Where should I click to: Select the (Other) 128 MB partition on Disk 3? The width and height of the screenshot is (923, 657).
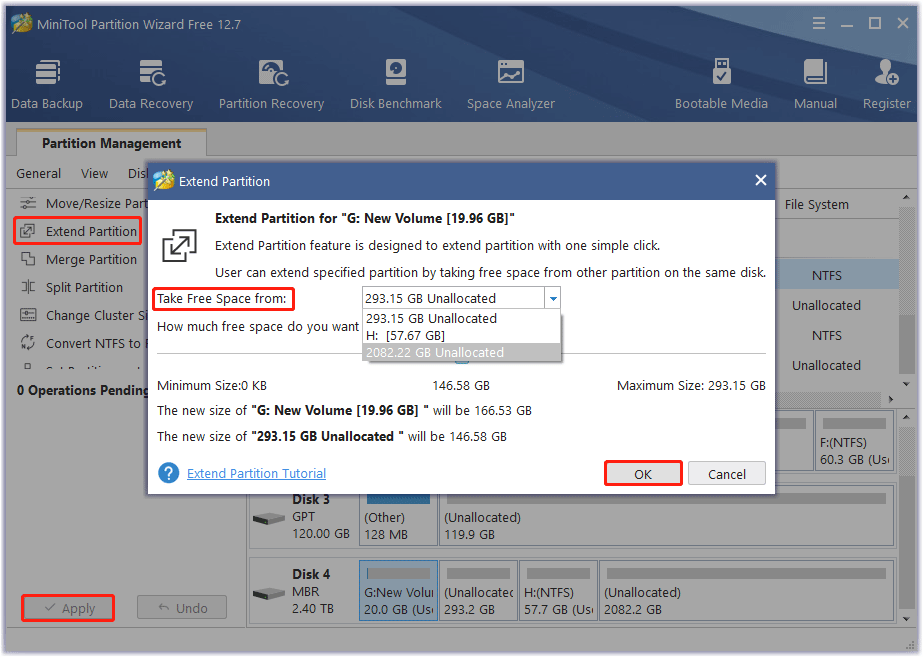click(398, 517)
